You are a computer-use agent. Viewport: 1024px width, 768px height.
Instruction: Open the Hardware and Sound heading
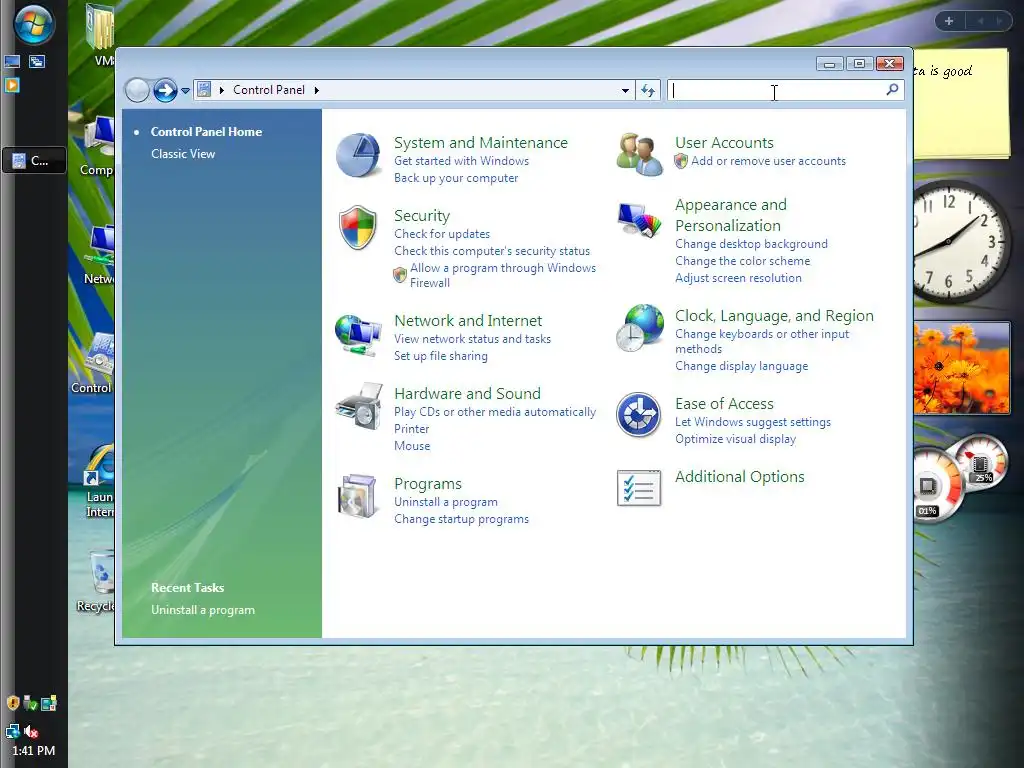467,393
